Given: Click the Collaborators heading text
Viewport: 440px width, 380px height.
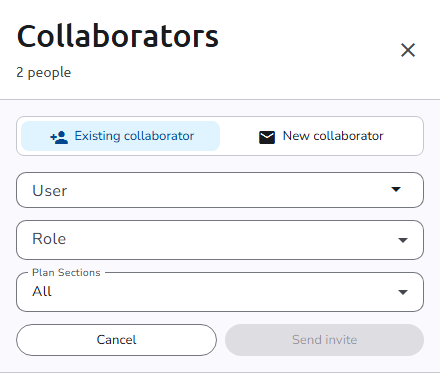Looking at the screenshot, I should 118,36.
